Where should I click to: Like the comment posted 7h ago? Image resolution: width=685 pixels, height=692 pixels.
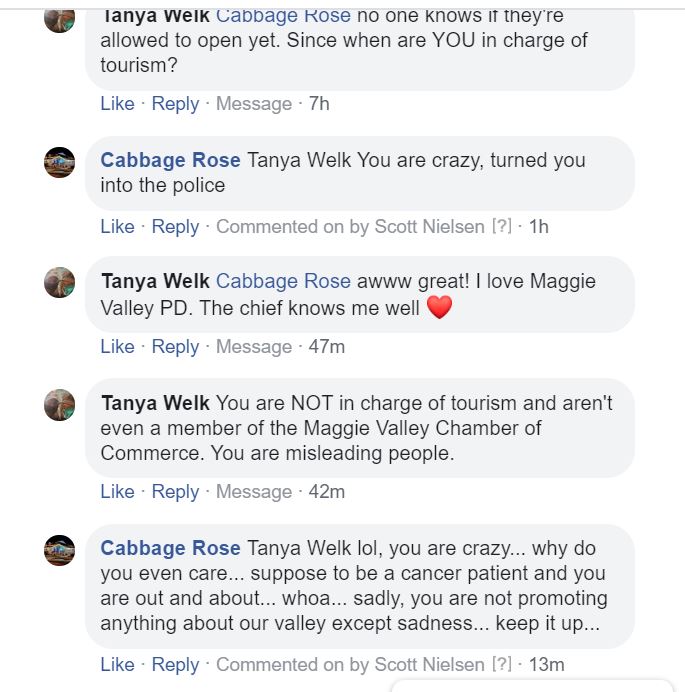pyautogui.click(x=117, y=104)
